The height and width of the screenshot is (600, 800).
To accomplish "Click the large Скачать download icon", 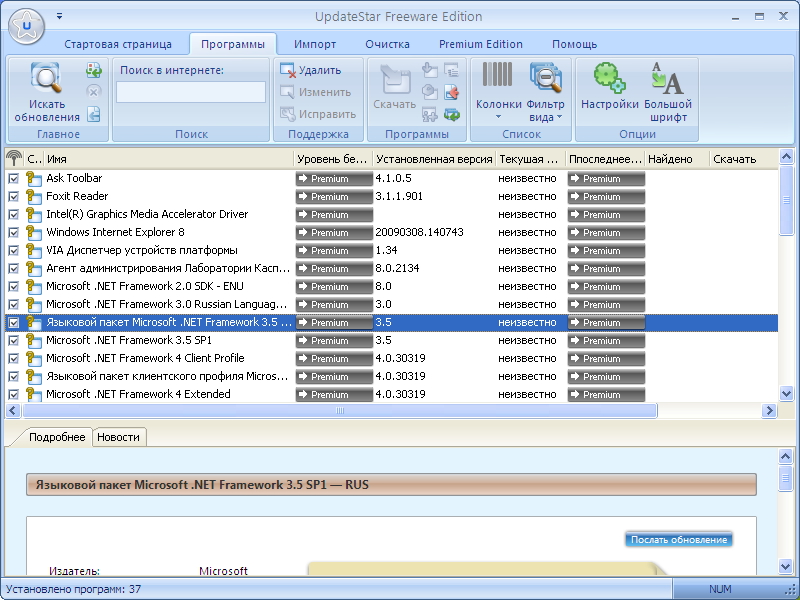I will pos(395,78).
